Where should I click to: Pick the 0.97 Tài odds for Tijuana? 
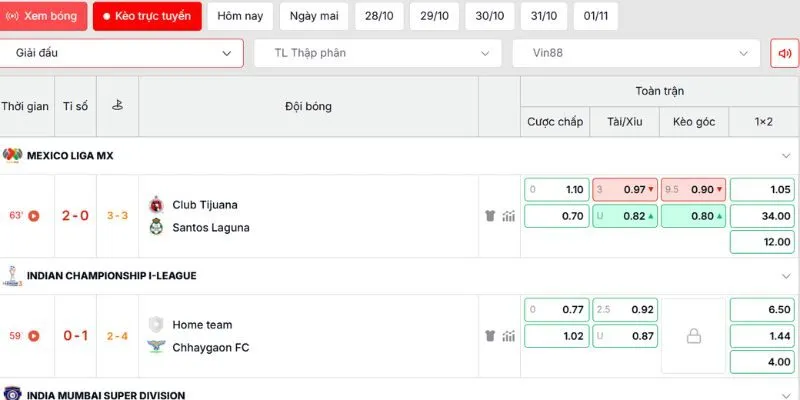625,190
